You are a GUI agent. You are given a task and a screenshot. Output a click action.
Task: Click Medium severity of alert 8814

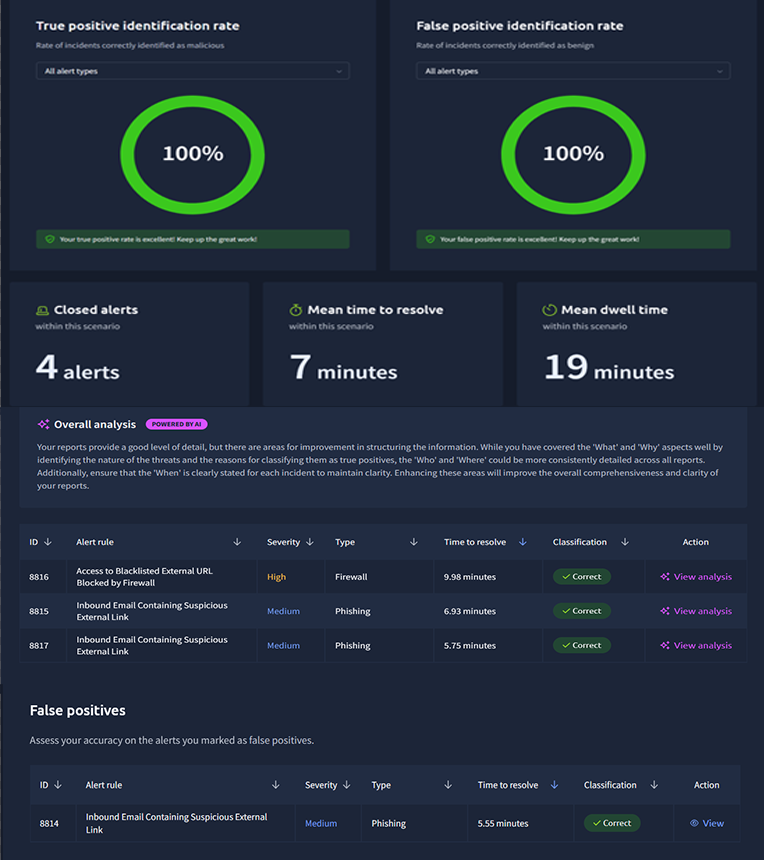[x=321, y=823]
